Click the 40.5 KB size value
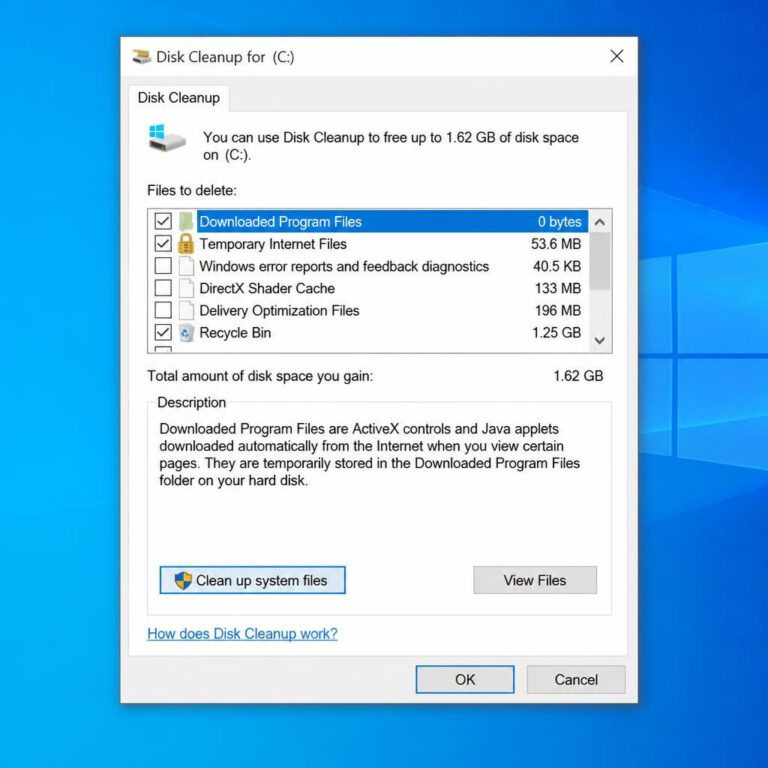This screenshot has height=768, width=768. click(x=557, y=266)
